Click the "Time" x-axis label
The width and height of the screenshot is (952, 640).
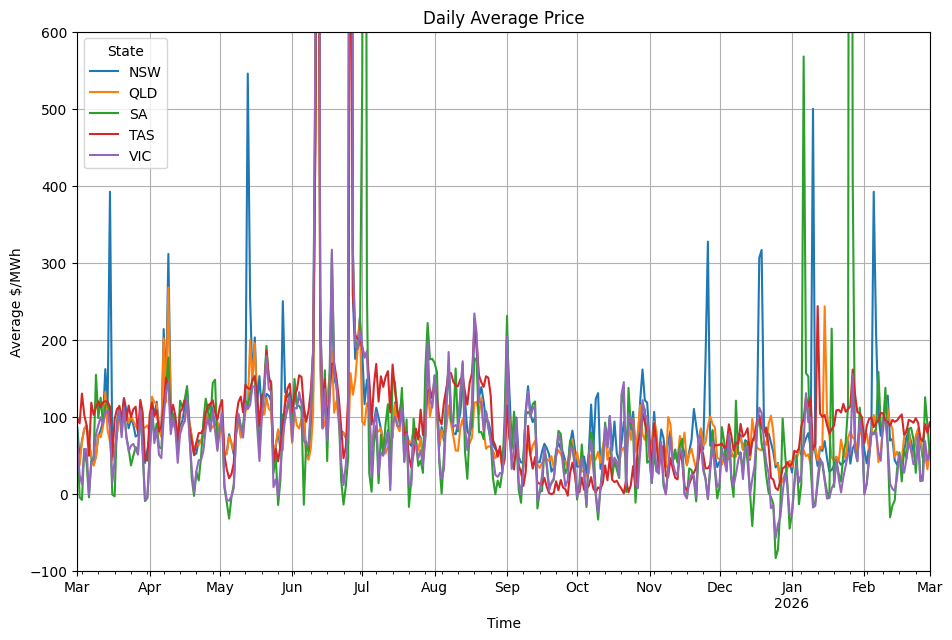click(x=503, y=623)
